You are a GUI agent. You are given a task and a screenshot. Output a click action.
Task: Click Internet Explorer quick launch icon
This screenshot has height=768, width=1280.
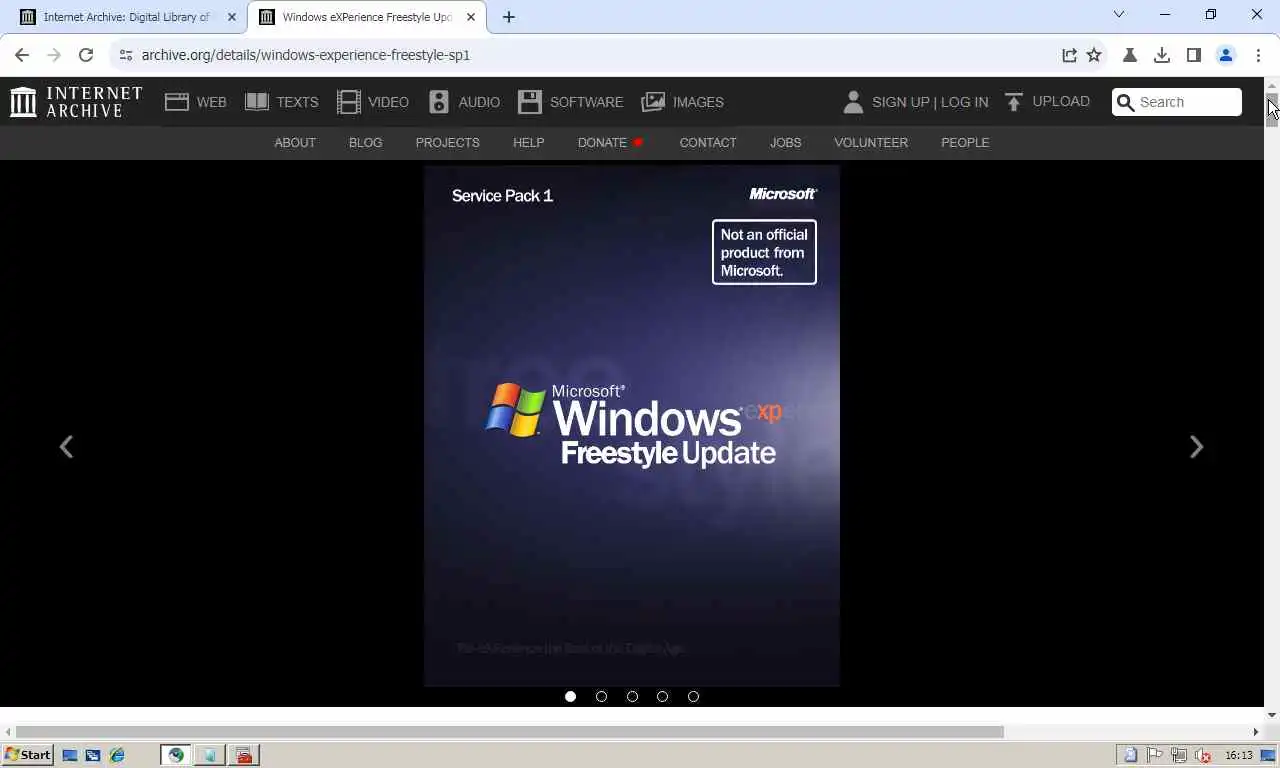117,755
